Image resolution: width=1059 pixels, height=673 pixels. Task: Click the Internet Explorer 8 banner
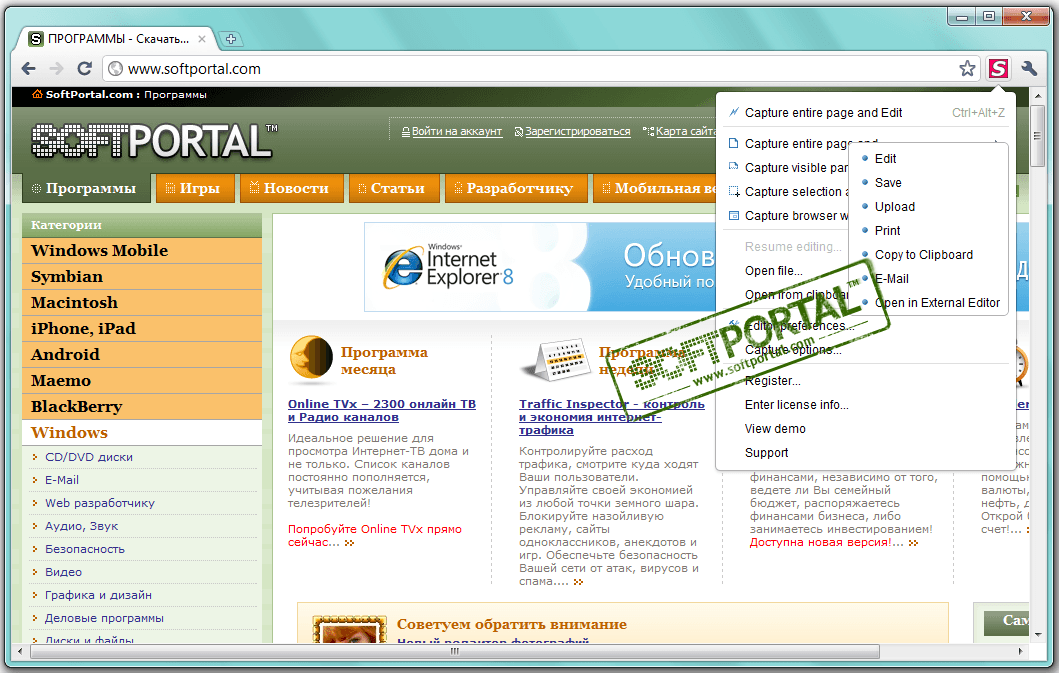coord(540,267)
